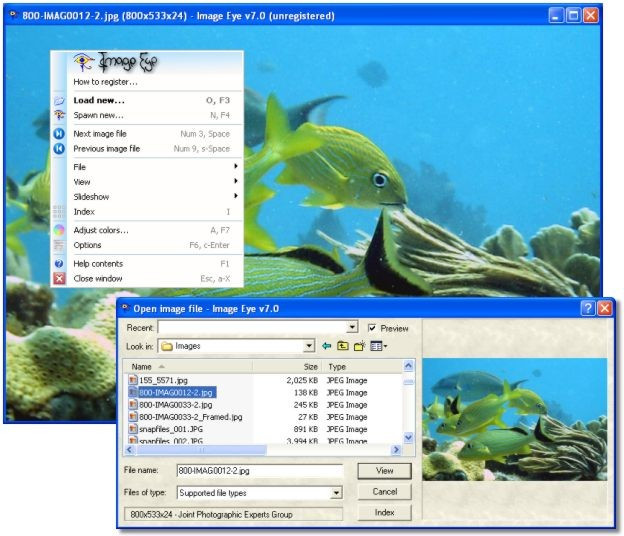Image resolution: width=624 pixels, height=536 pixels.
Task: Click the Options settings icon in menu
Action: click(59, 245)
